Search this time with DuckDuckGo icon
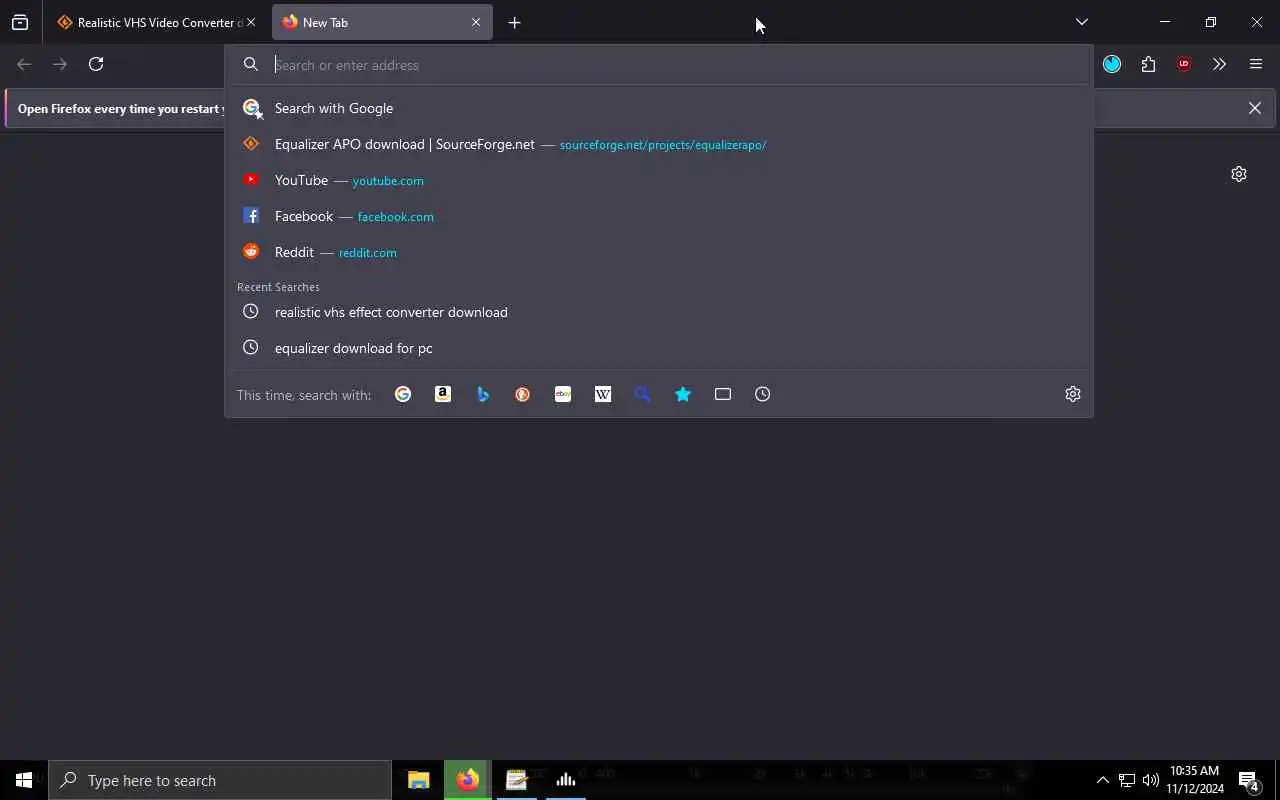The width and height of the screenshot is (1280, 800). (x=523, y=394)
